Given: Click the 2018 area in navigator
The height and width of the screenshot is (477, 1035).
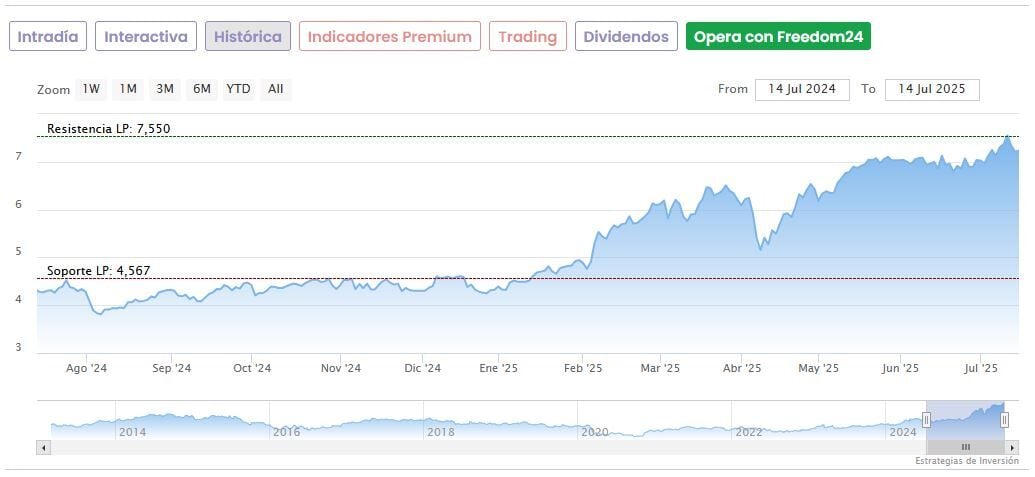Looking at the screenshot, I should point(440,425).
